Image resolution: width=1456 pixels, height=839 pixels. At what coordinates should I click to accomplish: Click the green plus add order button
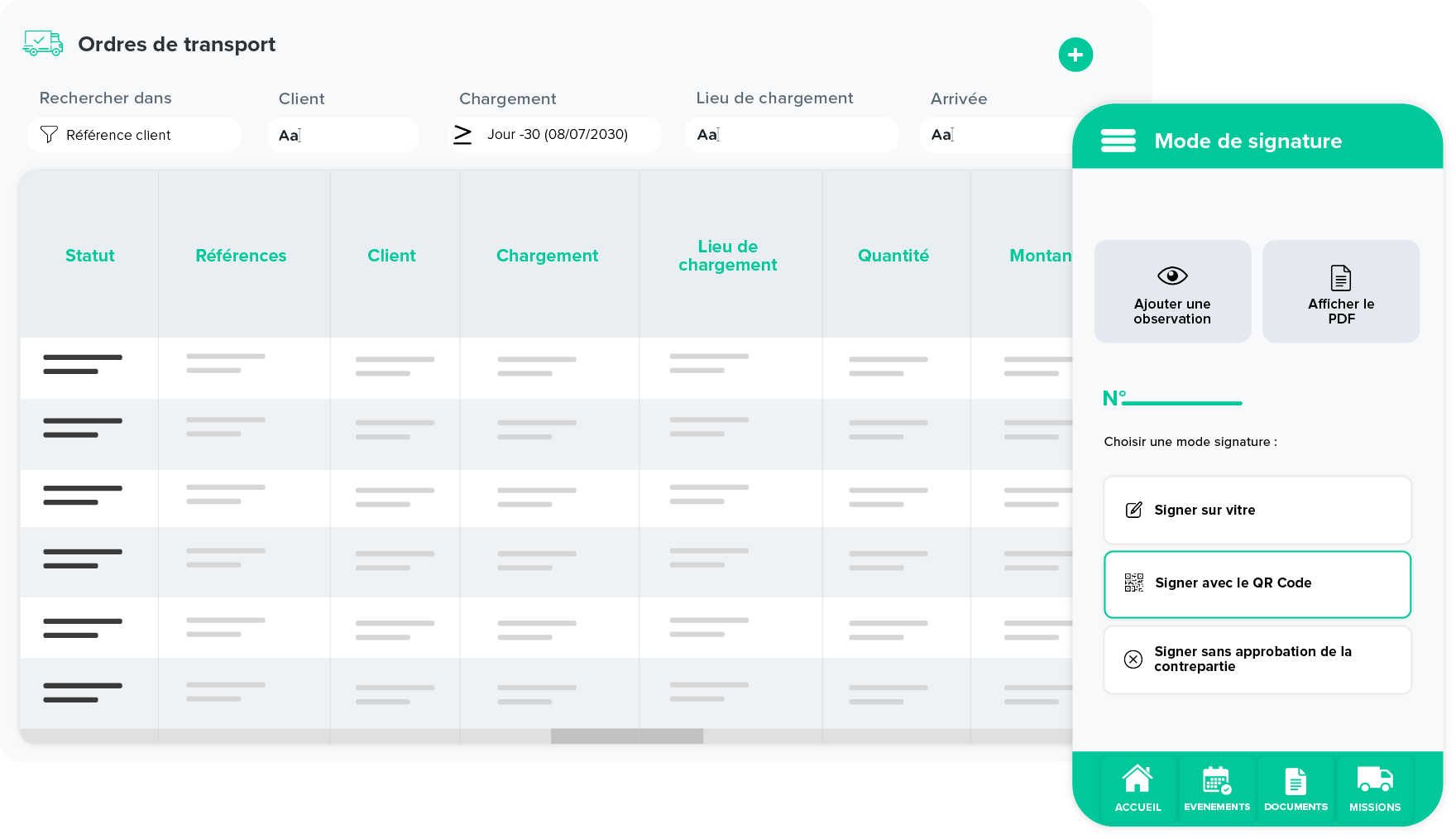pos(1075,55)
